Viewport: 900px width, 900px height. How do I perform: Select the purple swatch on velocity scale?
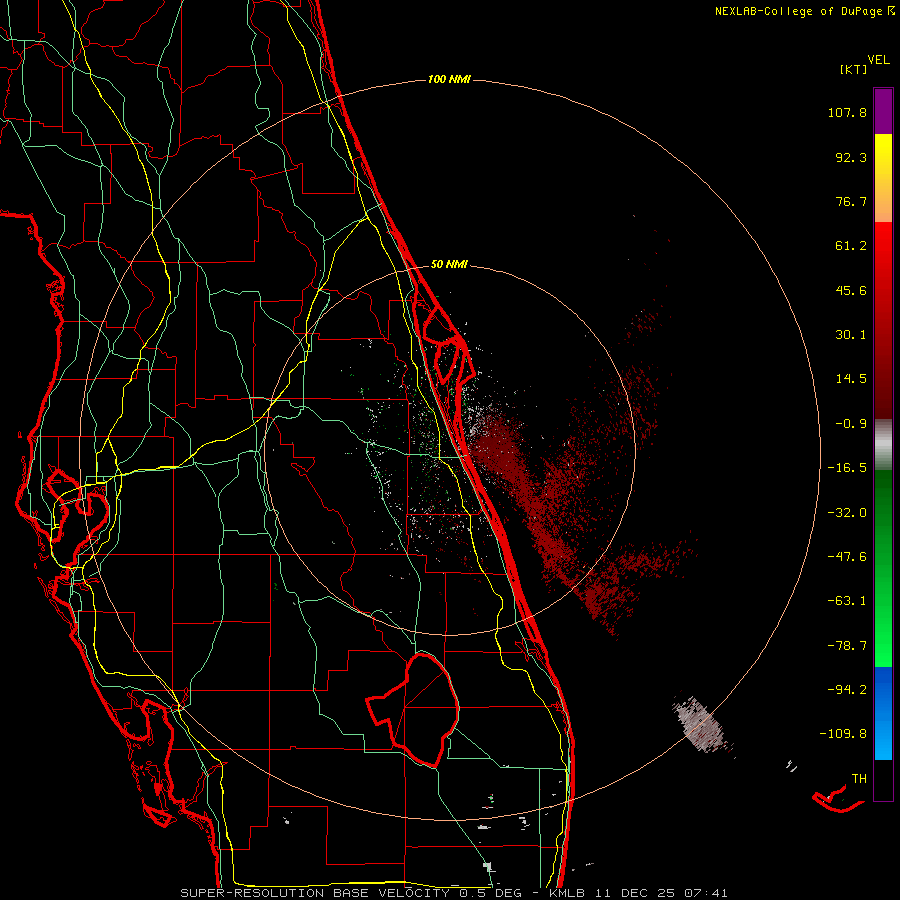[883, 111]
